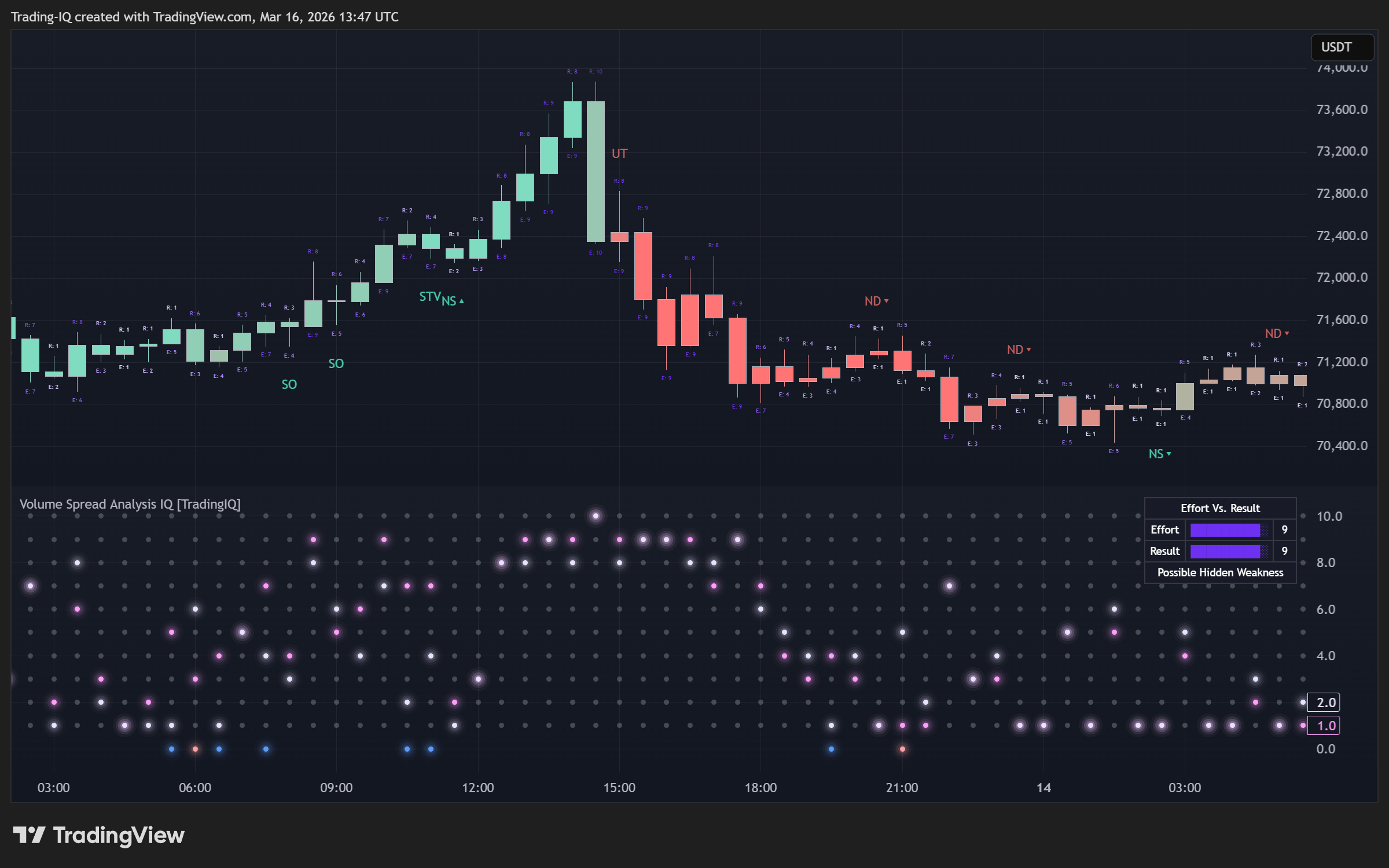The height and width of the screenshot is (868, 1389).
Task: Click the 73,600.0 price axis label
Action: click(1342, 109)
